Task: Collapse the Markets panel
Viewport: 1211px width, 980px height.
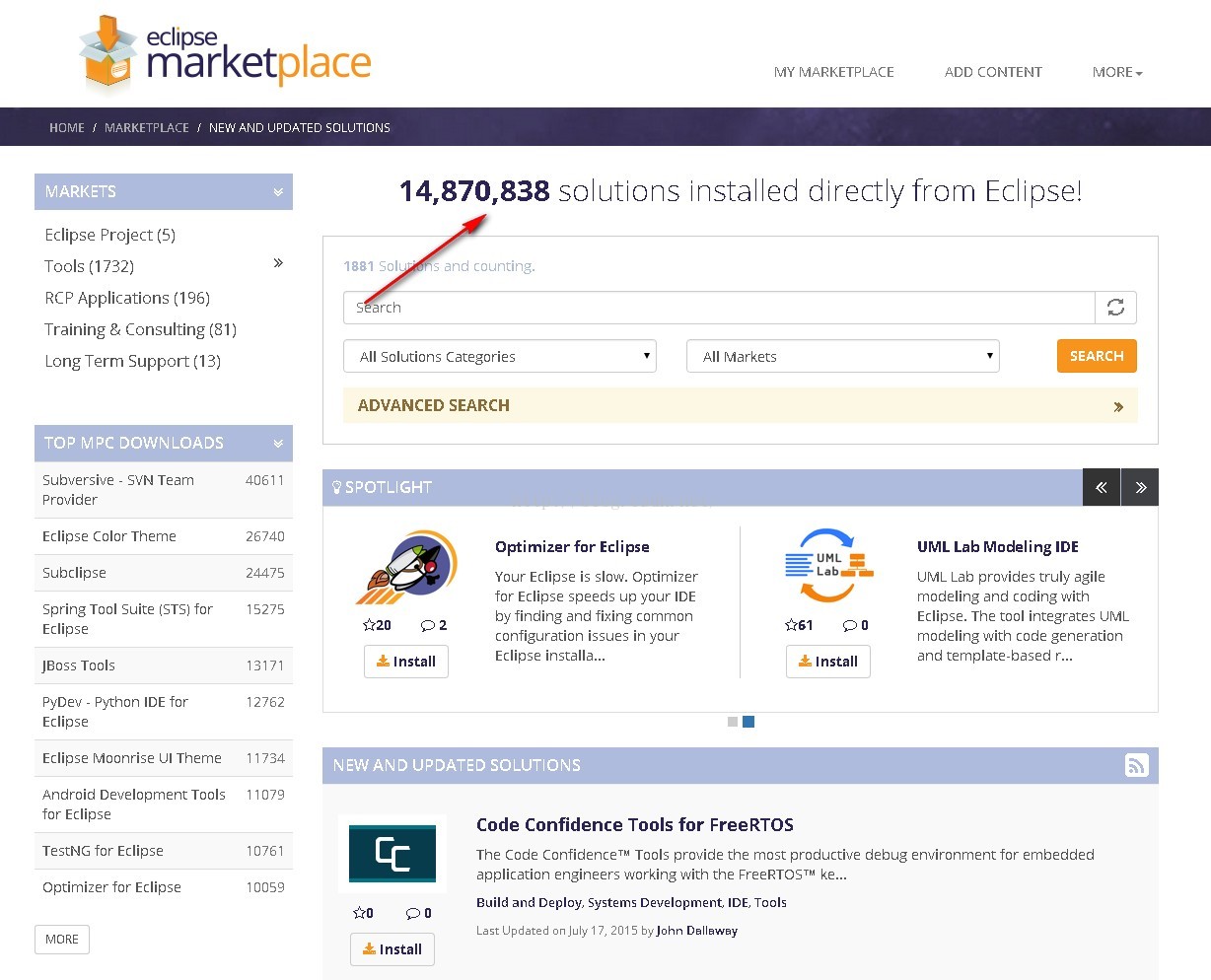Action: (x=278, y=192)
